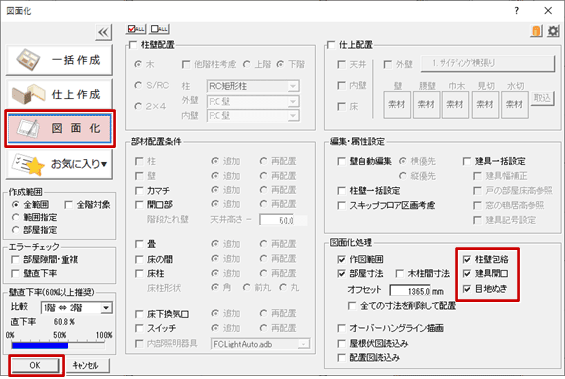Check the 畳 checkbox
This screenshot has height=379, width=565.
tap(139, 244)
